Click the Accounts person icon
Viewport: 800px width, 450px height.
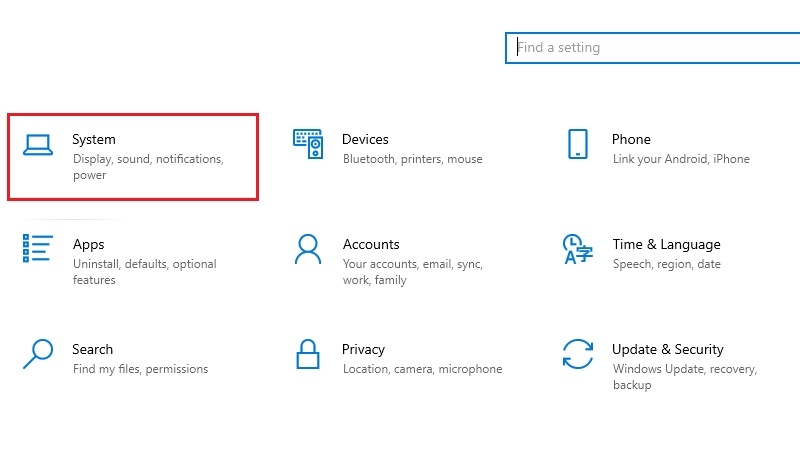(308, 249)
